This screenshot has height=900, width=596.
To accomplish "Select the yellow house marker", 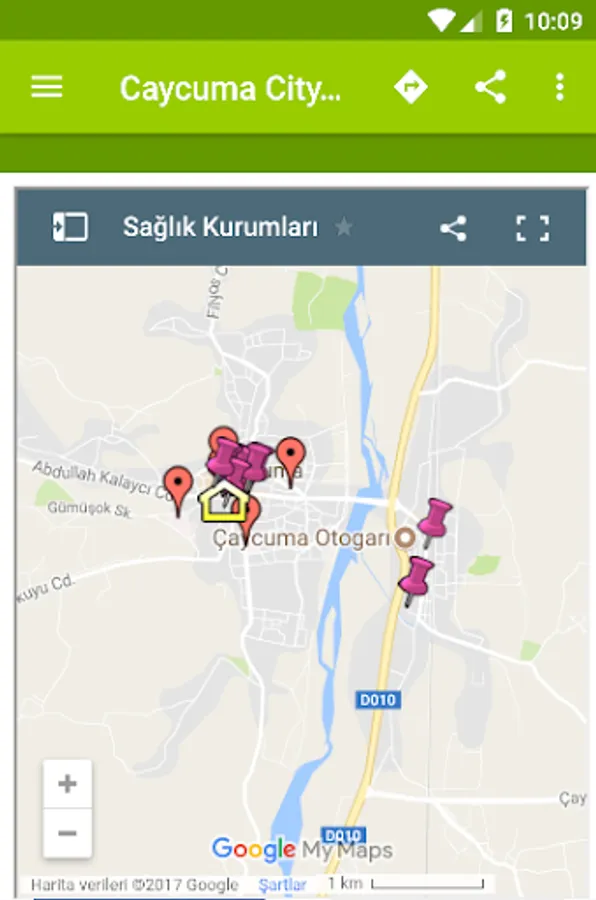I will (x=224, y=501).
